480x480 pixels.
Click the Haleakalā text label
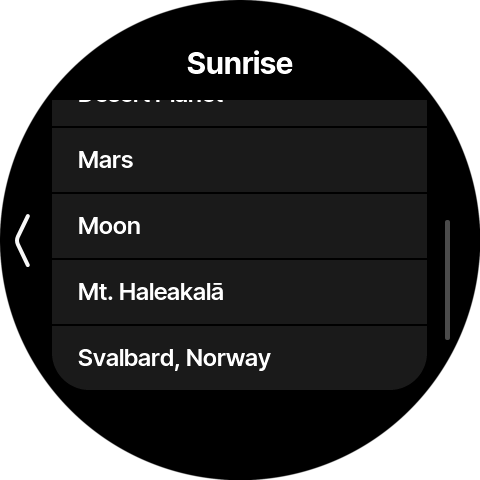[x=171, y=292]
